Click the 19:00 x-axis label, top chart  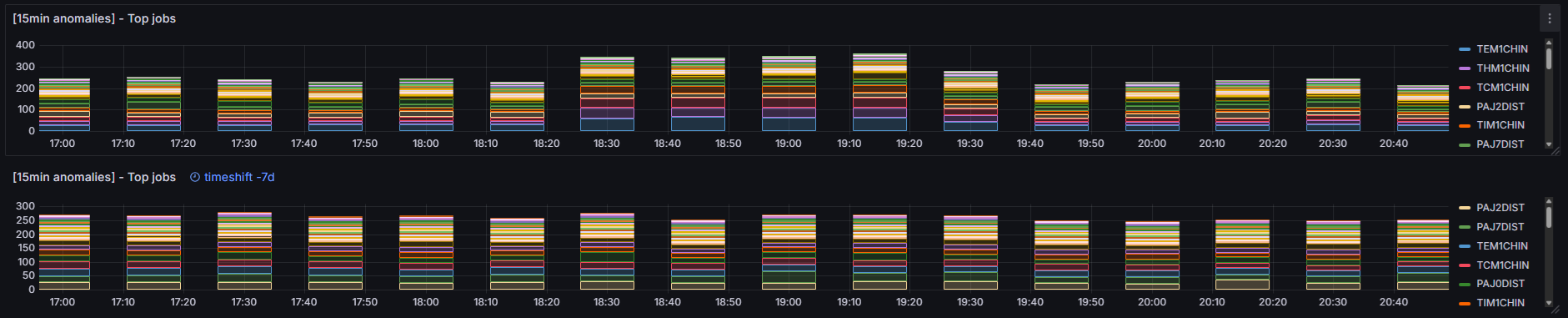(789, 144)
